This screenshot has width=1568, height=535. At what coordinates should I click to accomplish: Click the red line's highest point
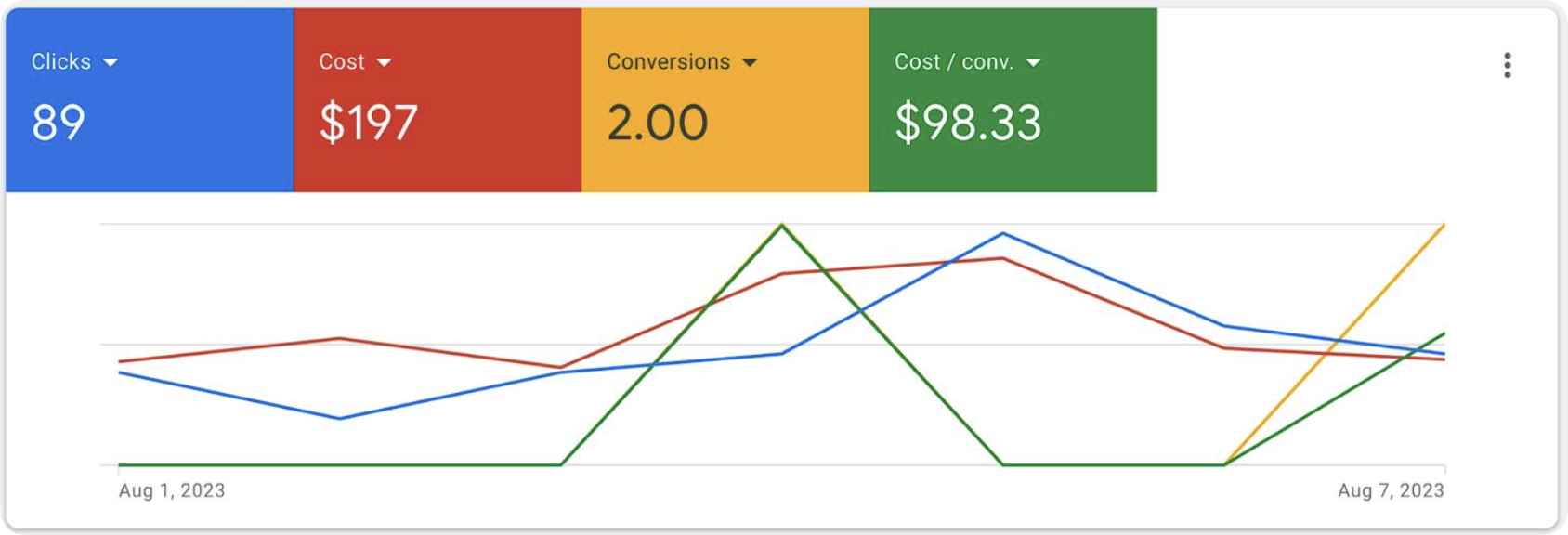(x=1003, y=258)
